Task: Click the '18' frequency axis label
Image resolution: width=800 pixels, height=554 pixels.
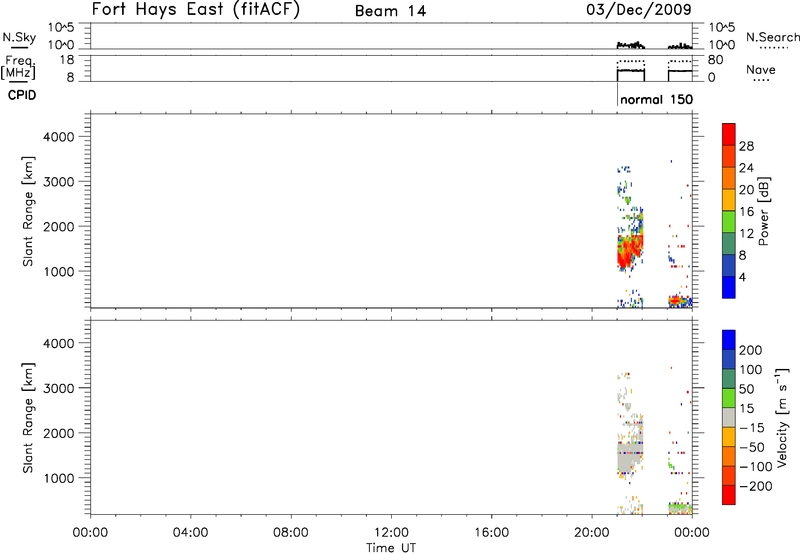Action: 67,60
